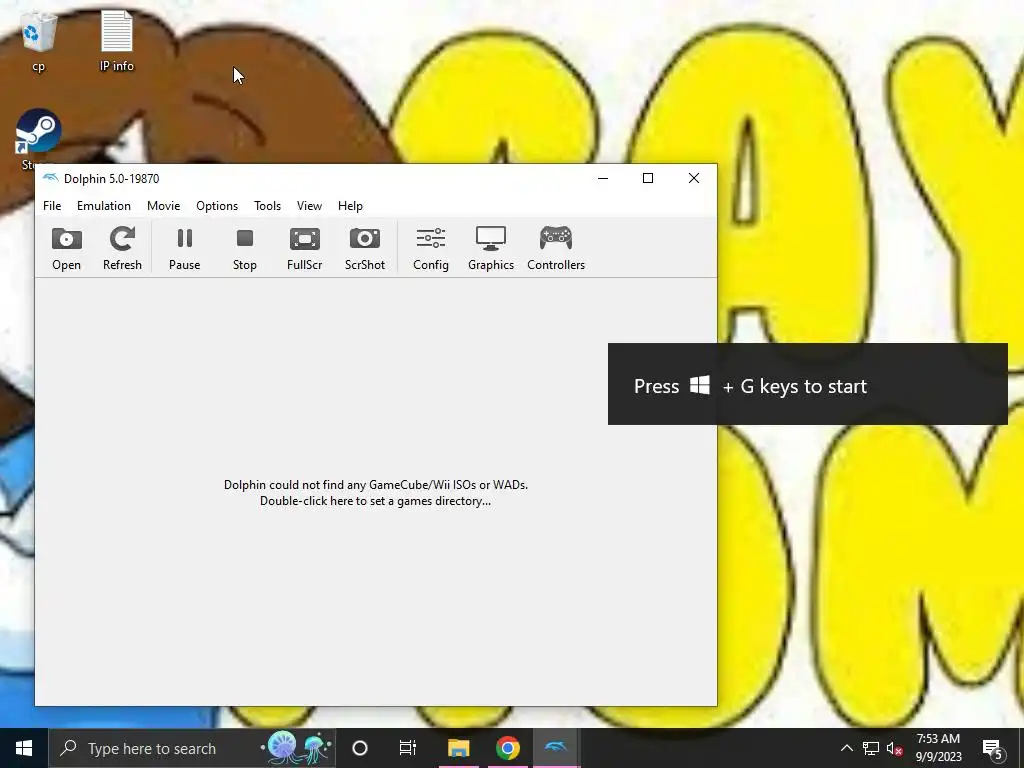Click the Dolphin logo in title bar
The image size is (1024, 768).
[50, 178]
